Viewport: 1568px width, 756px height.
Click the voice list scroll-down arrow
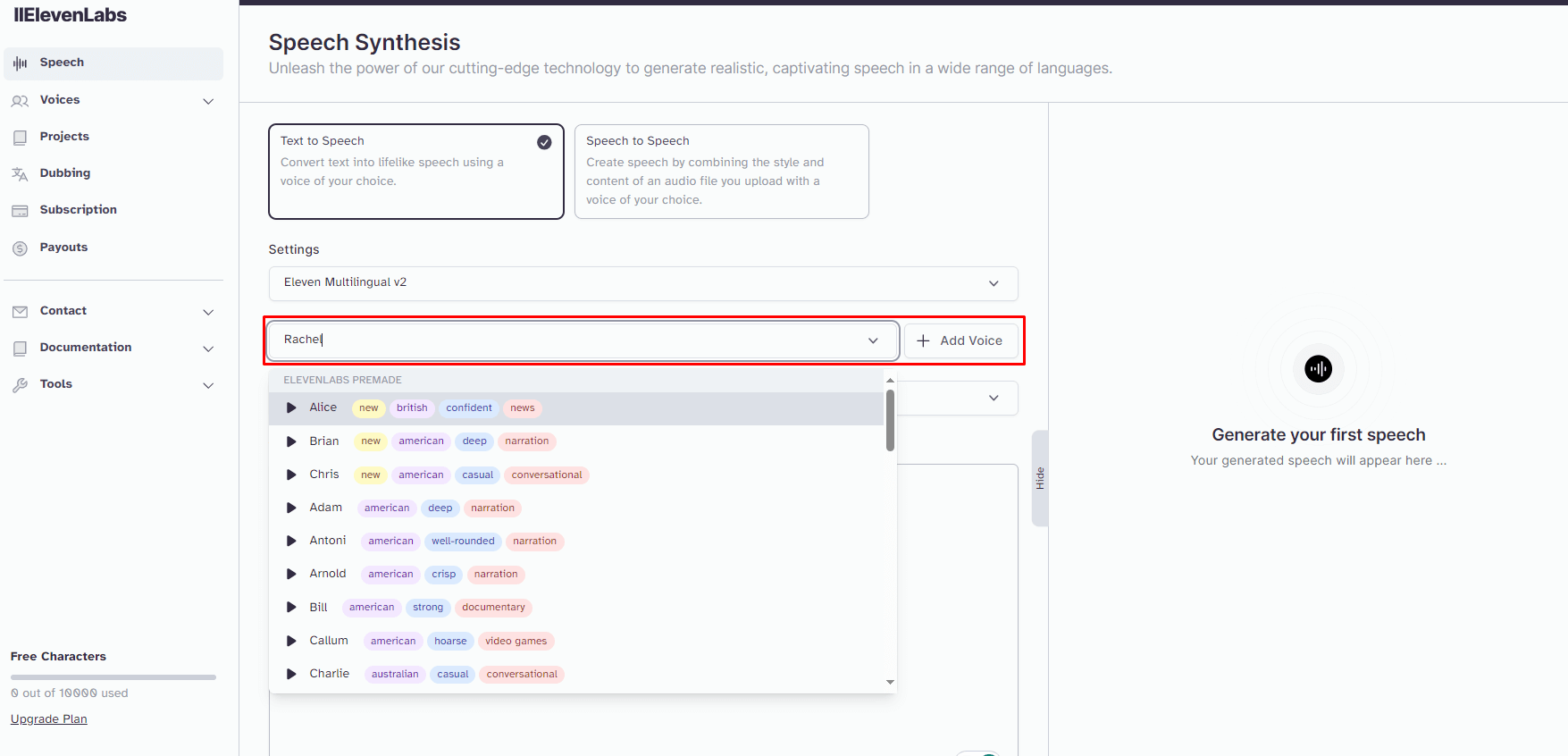click(x=890, y=682)
